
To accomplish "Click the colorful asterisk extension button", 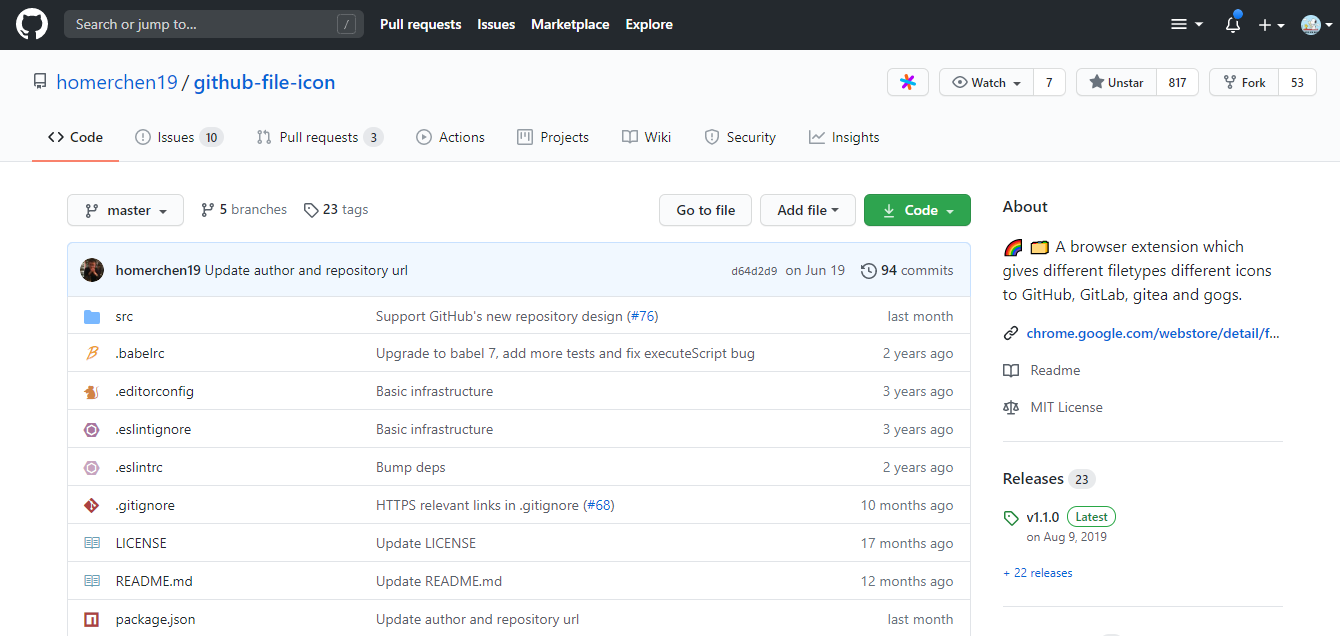I will click(908, 82).
